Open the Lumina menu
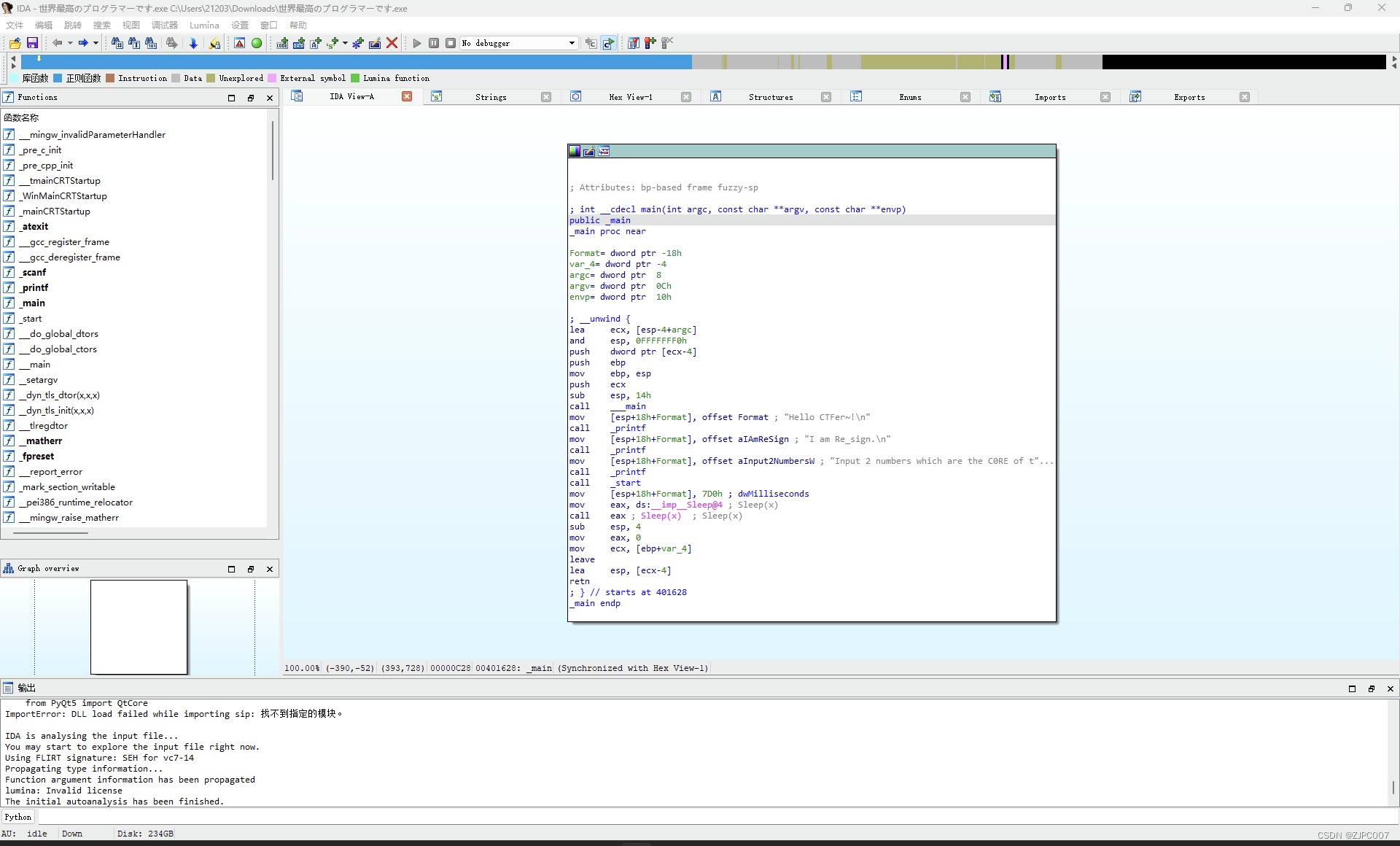 tap(204, 26)
